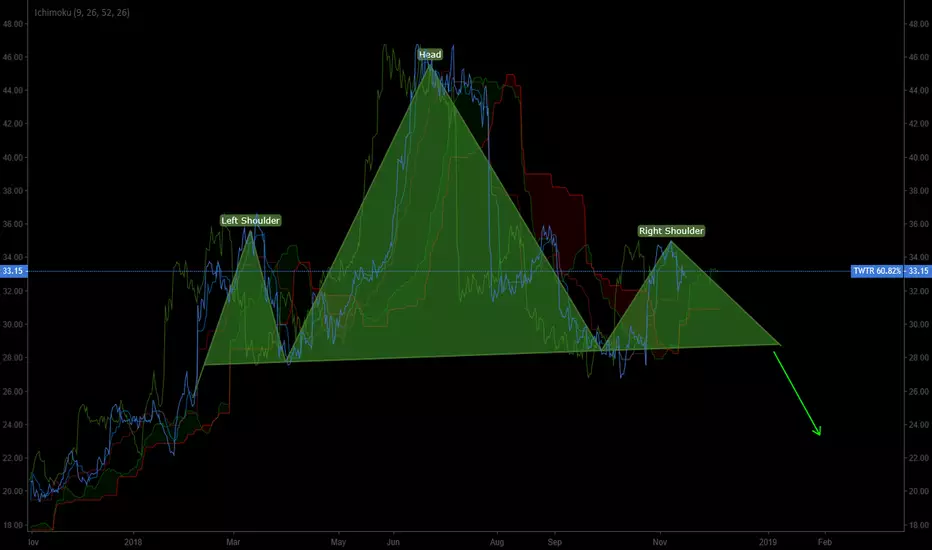
Task: Click the Jun label on the time axis
Action: [x=393, y=542]
